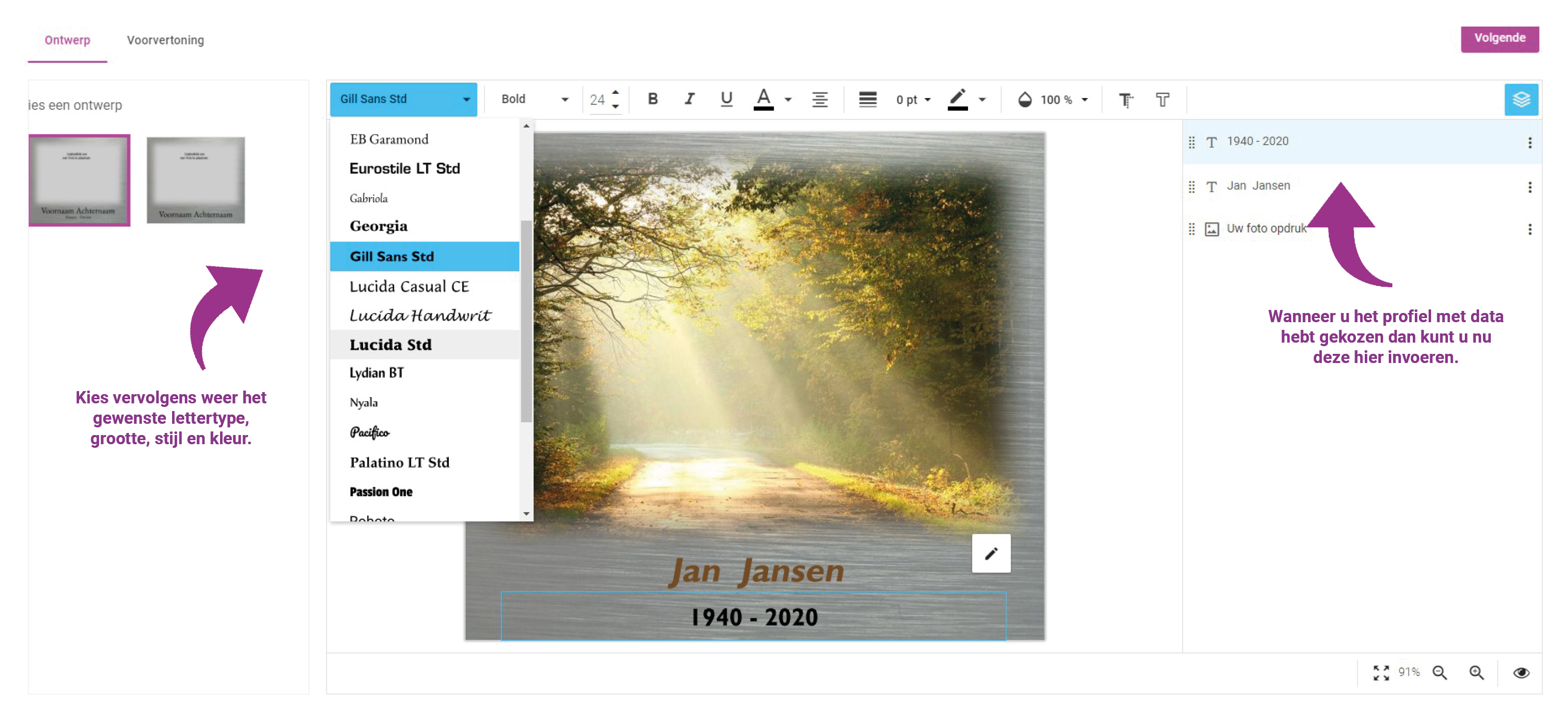Image resolution: width=1568 pixels, height=724 pixels.
Task: Open the text color picker arrow
Action: (x=788, y=100)
